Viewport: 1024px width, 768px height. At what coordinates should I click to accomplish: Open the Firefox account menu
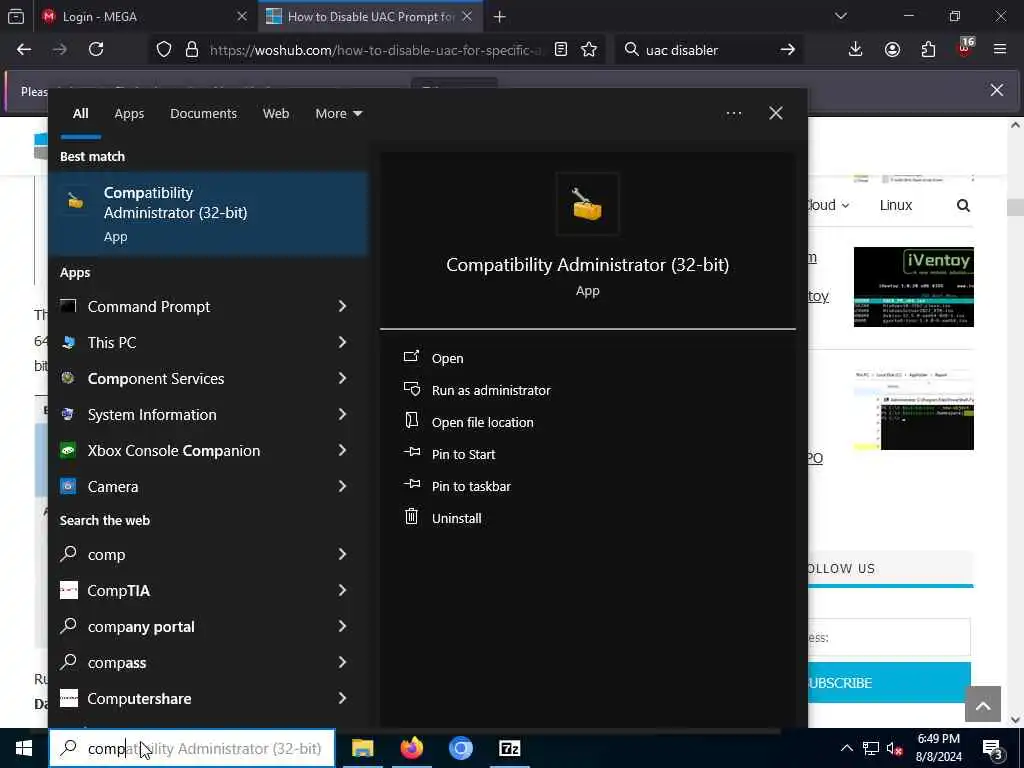[892, 50]
